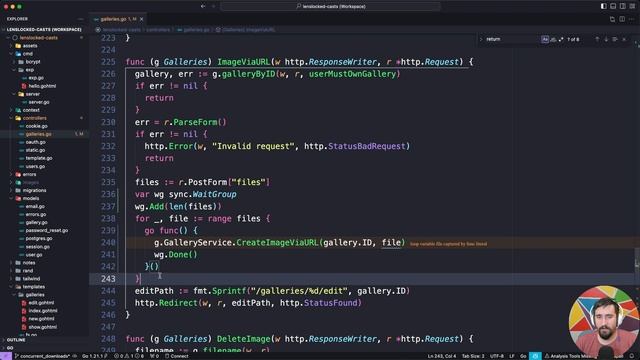Open errors and warnings count in status bar
This screenshot has height=360, width=640.
129,356
